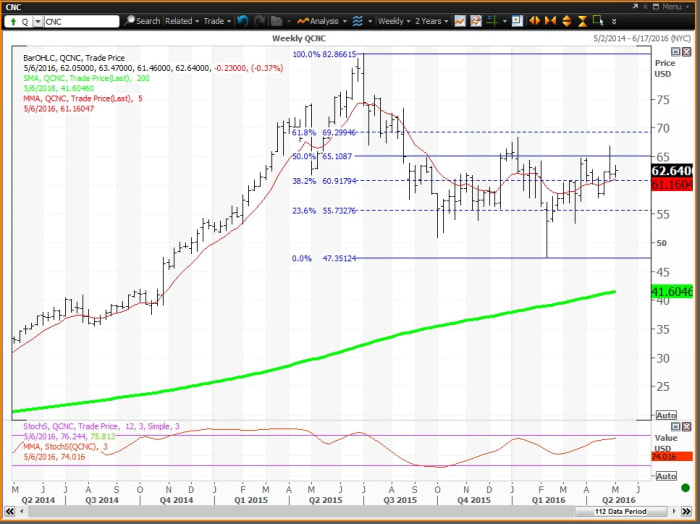
Task: Select the green rectangle zoom-selection tool
Action: click(x=598, y=21)
